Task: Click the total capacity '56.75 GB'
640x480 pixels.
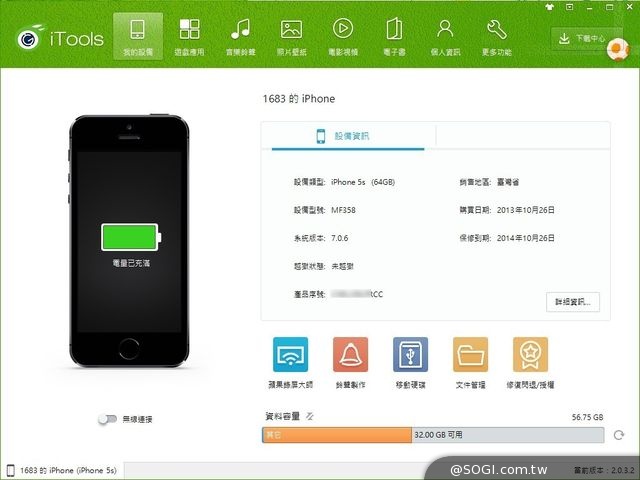Action: click(587, 417)
